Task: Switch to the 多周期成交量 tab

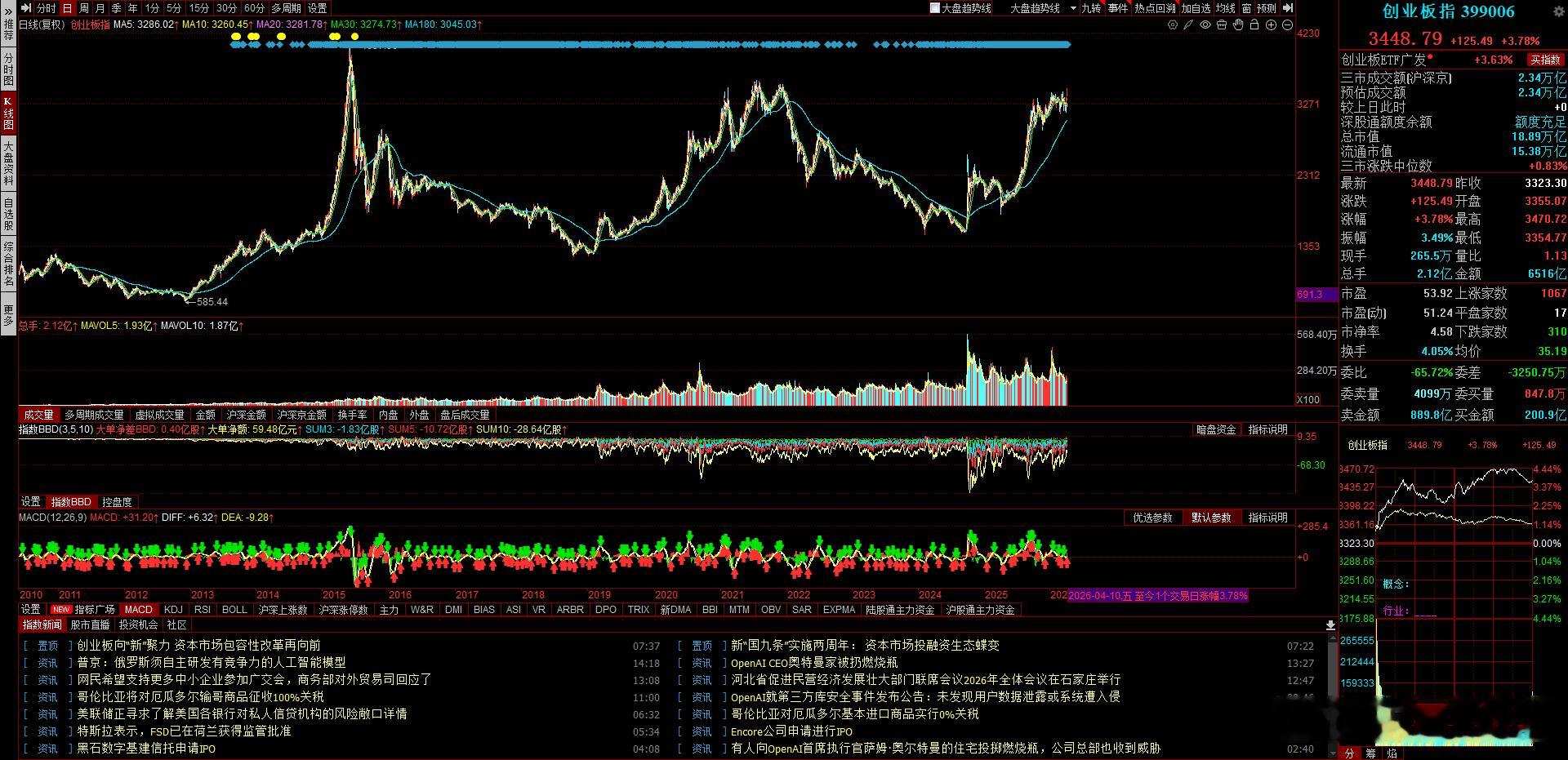Action: (x=95, y=415)
